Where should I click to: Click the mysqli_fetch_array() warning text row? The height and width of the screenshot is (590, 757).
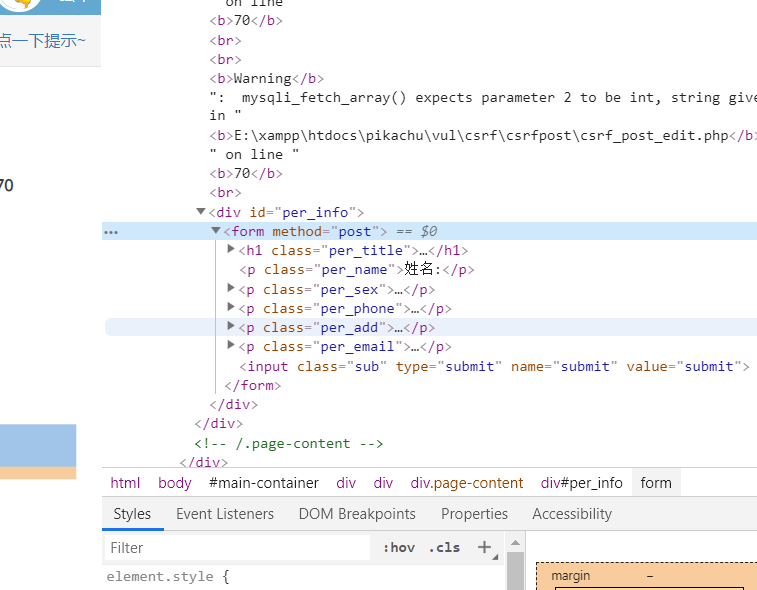[x=483, y=98]
